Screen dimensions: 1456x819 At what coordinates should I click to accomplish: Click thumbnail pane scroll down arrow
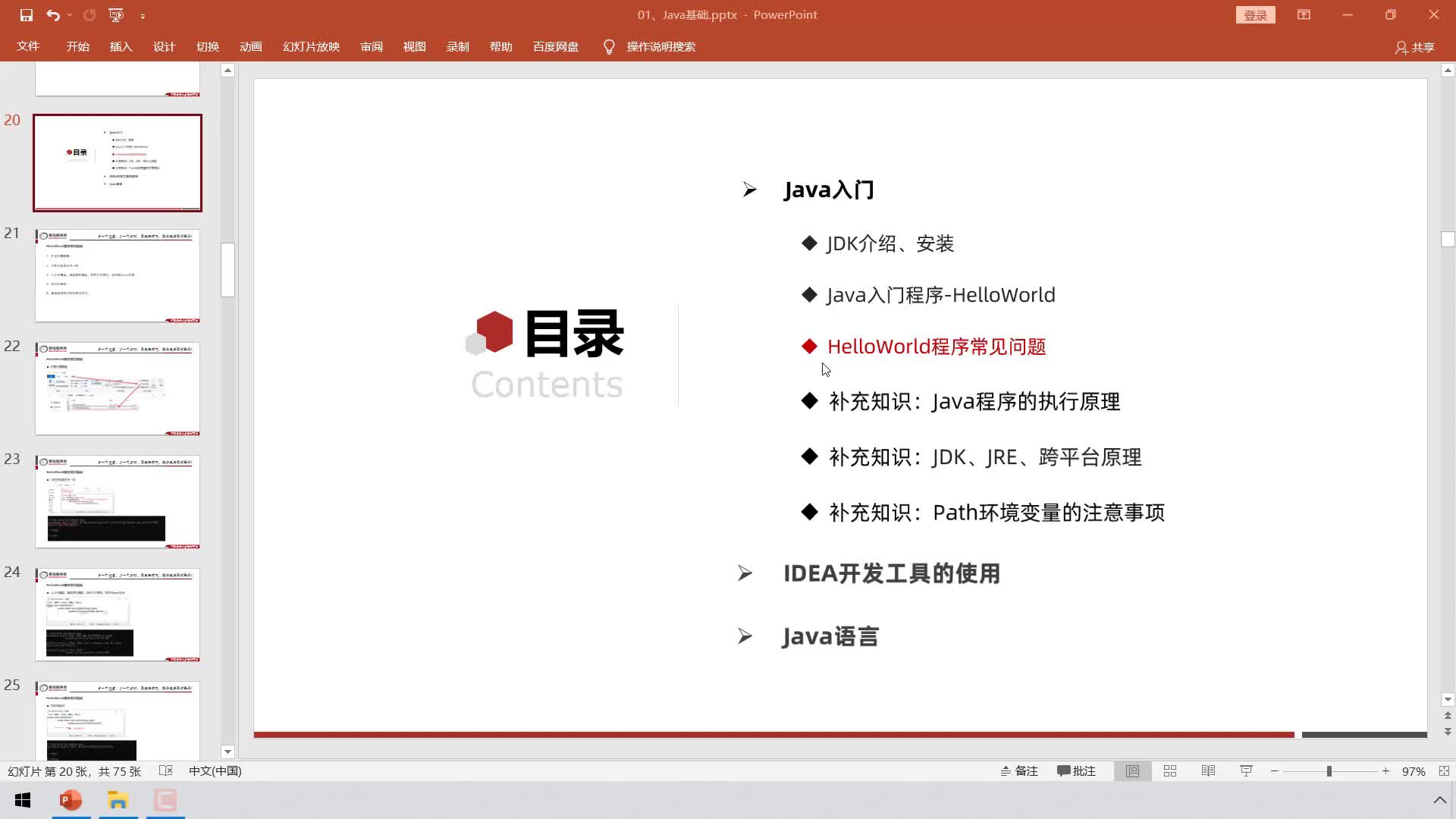pyautogui.click(x=227, y=752)
